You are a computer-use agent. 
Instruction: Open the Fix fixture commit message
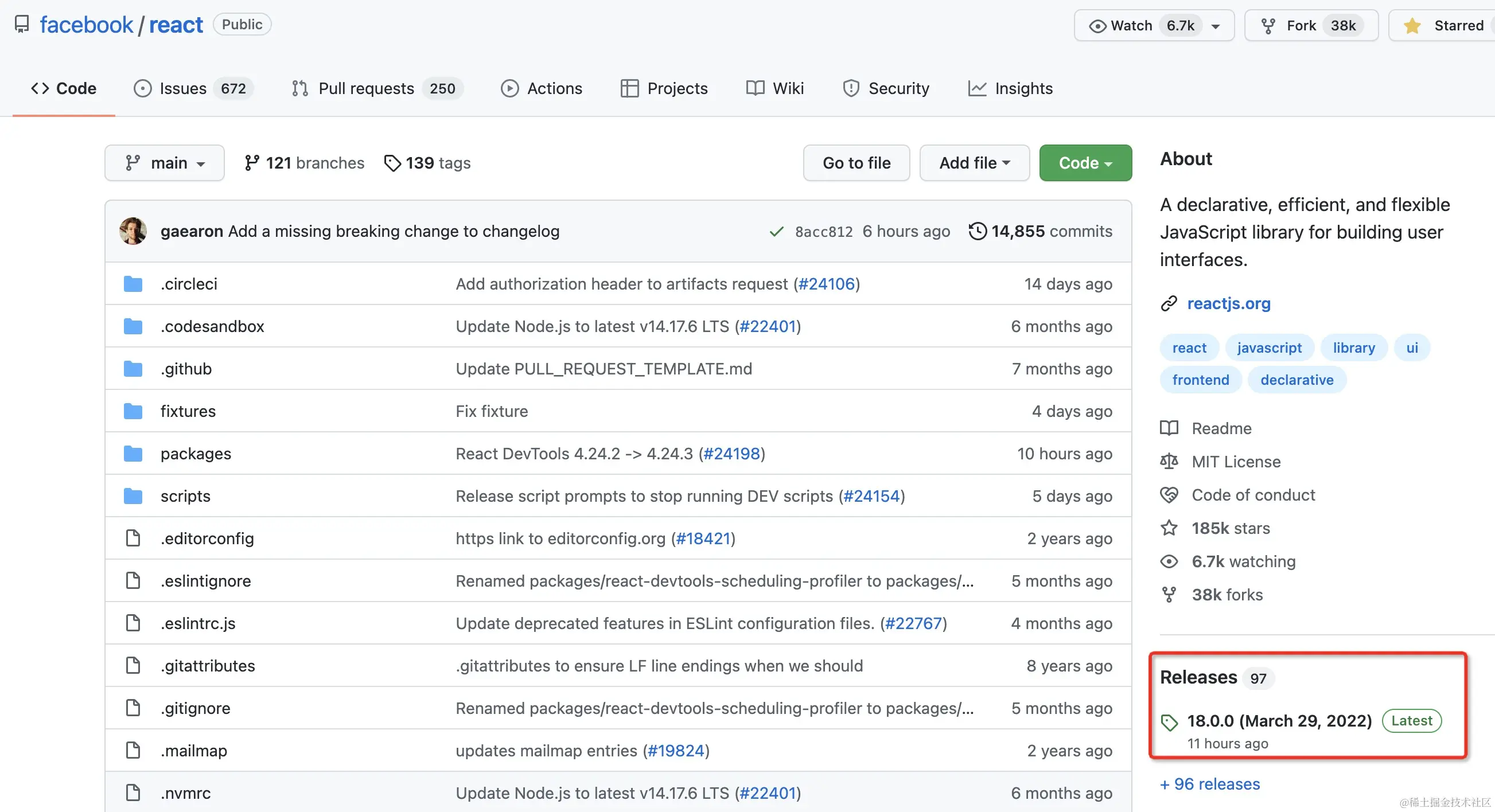(x=492, y=411)
